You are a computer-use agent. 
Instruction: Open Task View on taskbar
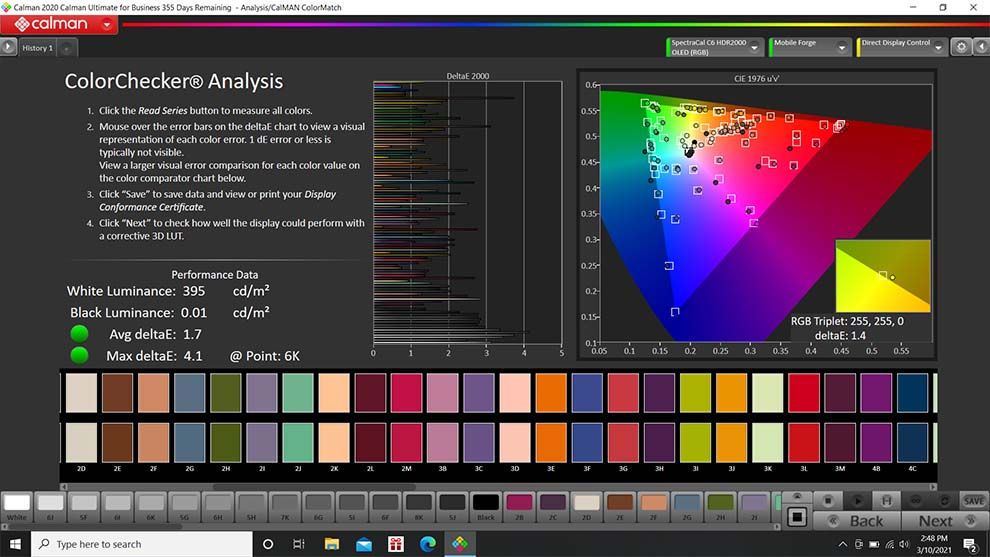[x=299, y=544]
